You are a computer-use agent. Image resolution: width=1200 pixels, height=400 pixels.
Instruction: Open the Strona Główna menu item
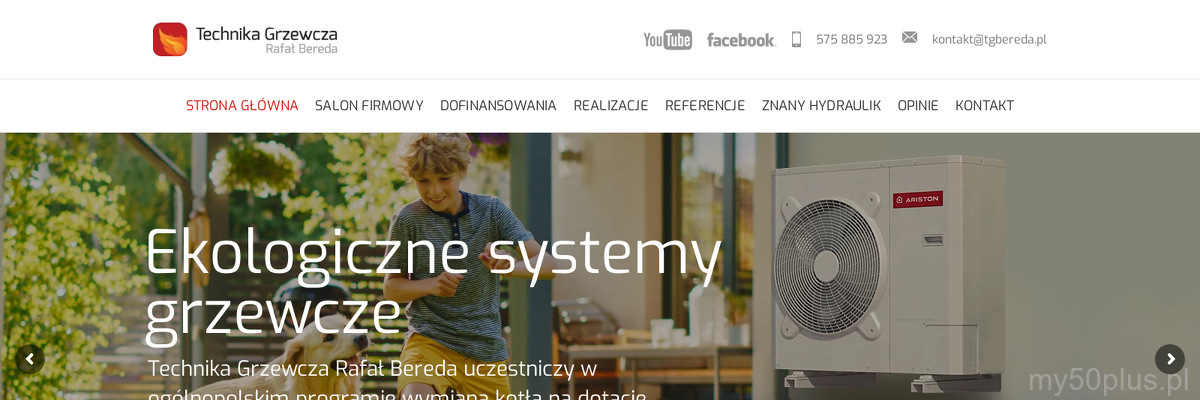click(242, 106)
